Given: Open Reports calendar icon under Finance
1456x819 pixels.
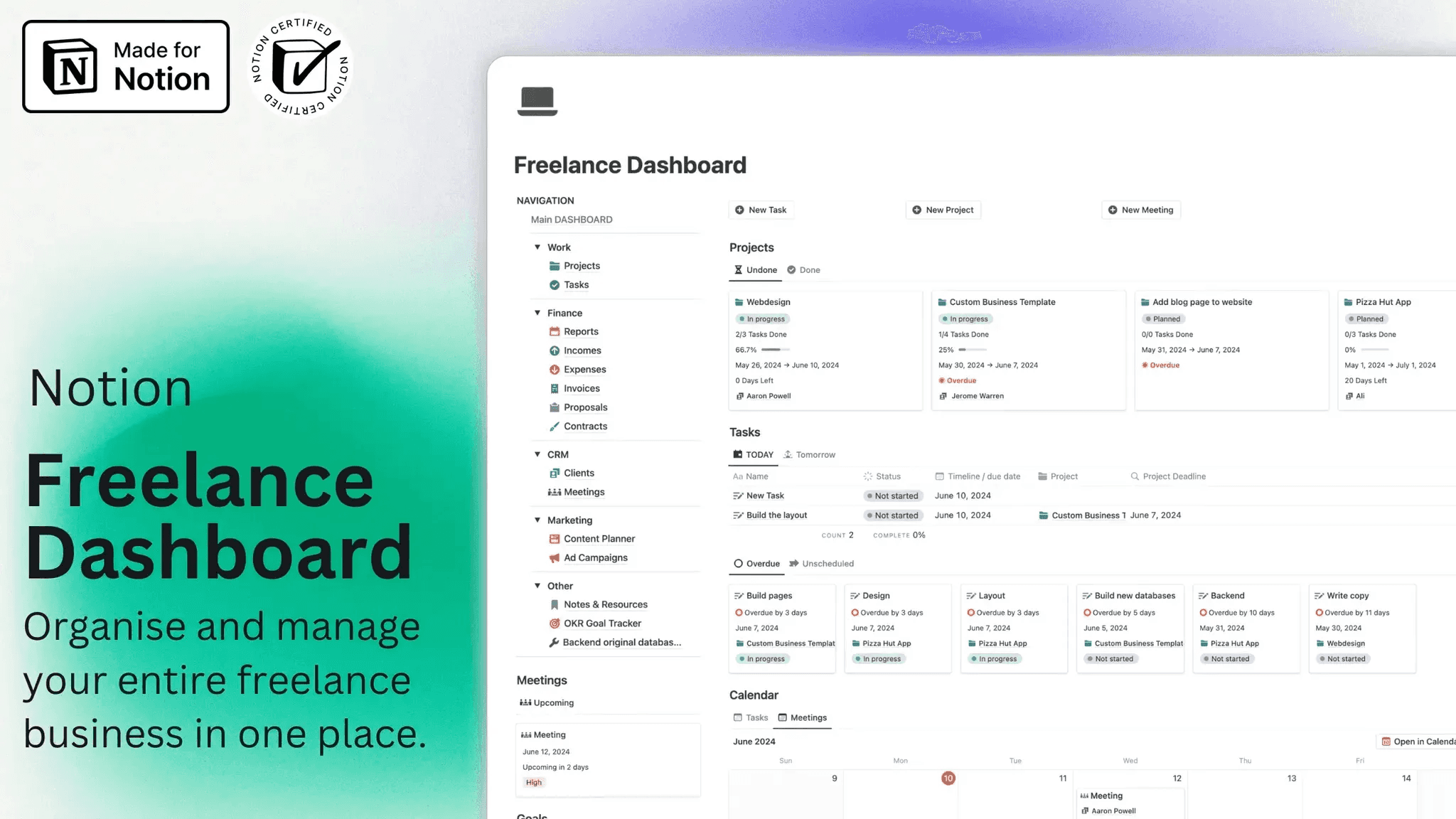Looking at the screenshot, I should point(555,332).
